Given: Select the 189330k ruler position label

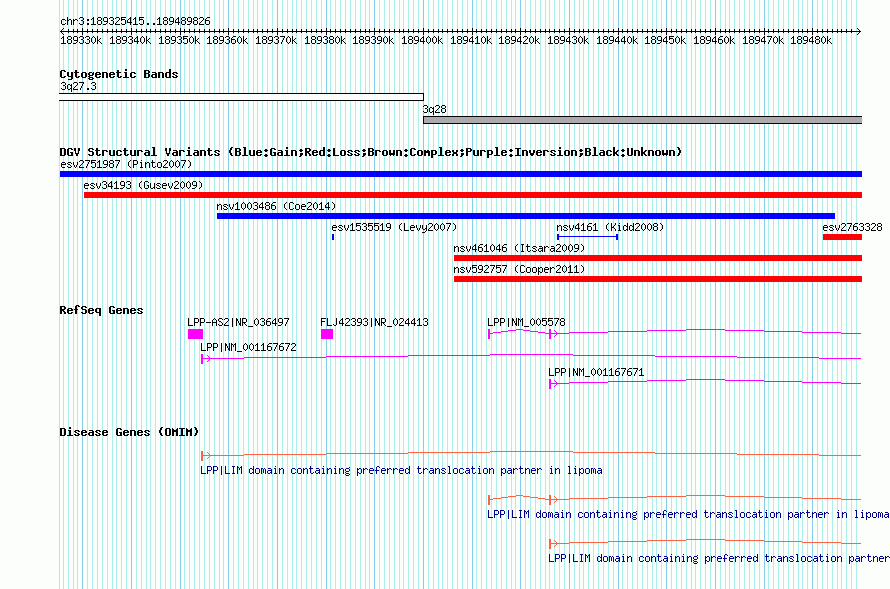Looking at the screenshot, I should point(81,40).
